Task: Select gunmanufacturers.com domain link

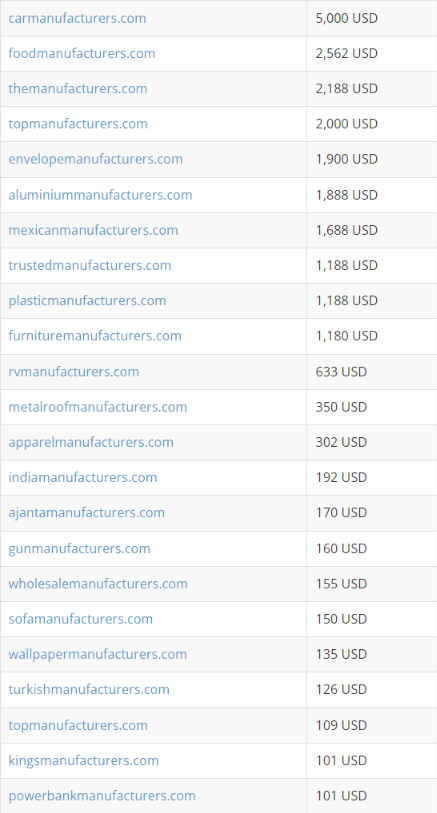Action: (x=79, y=549)
